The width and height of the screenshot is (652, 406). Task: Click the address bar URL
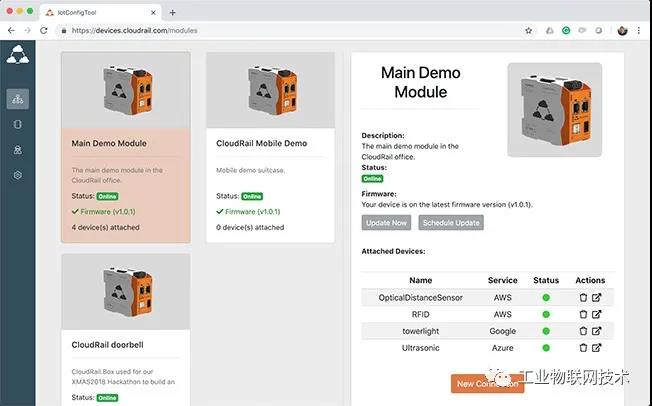[134, 30]
